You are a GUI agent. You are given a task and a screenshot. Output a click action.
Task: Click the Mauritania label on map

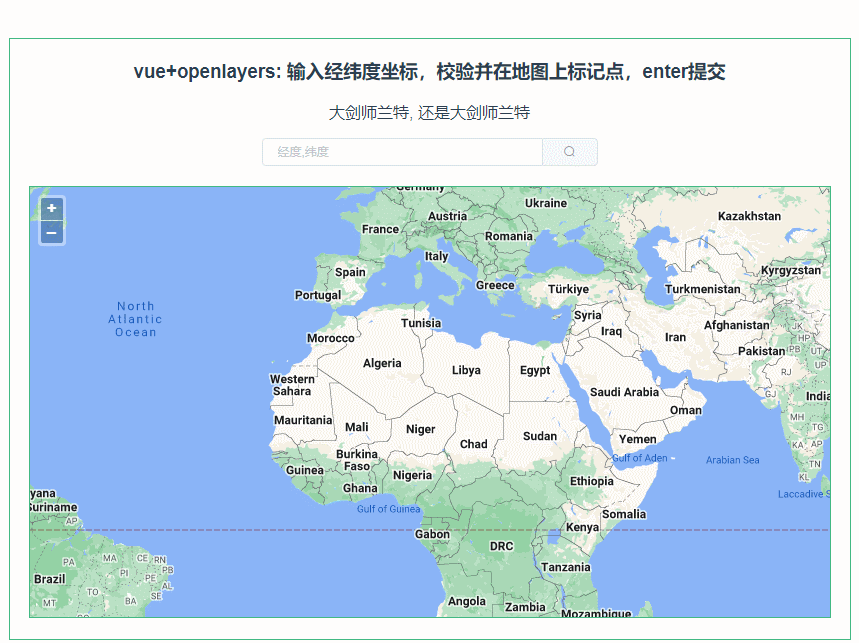pos(303,420)
